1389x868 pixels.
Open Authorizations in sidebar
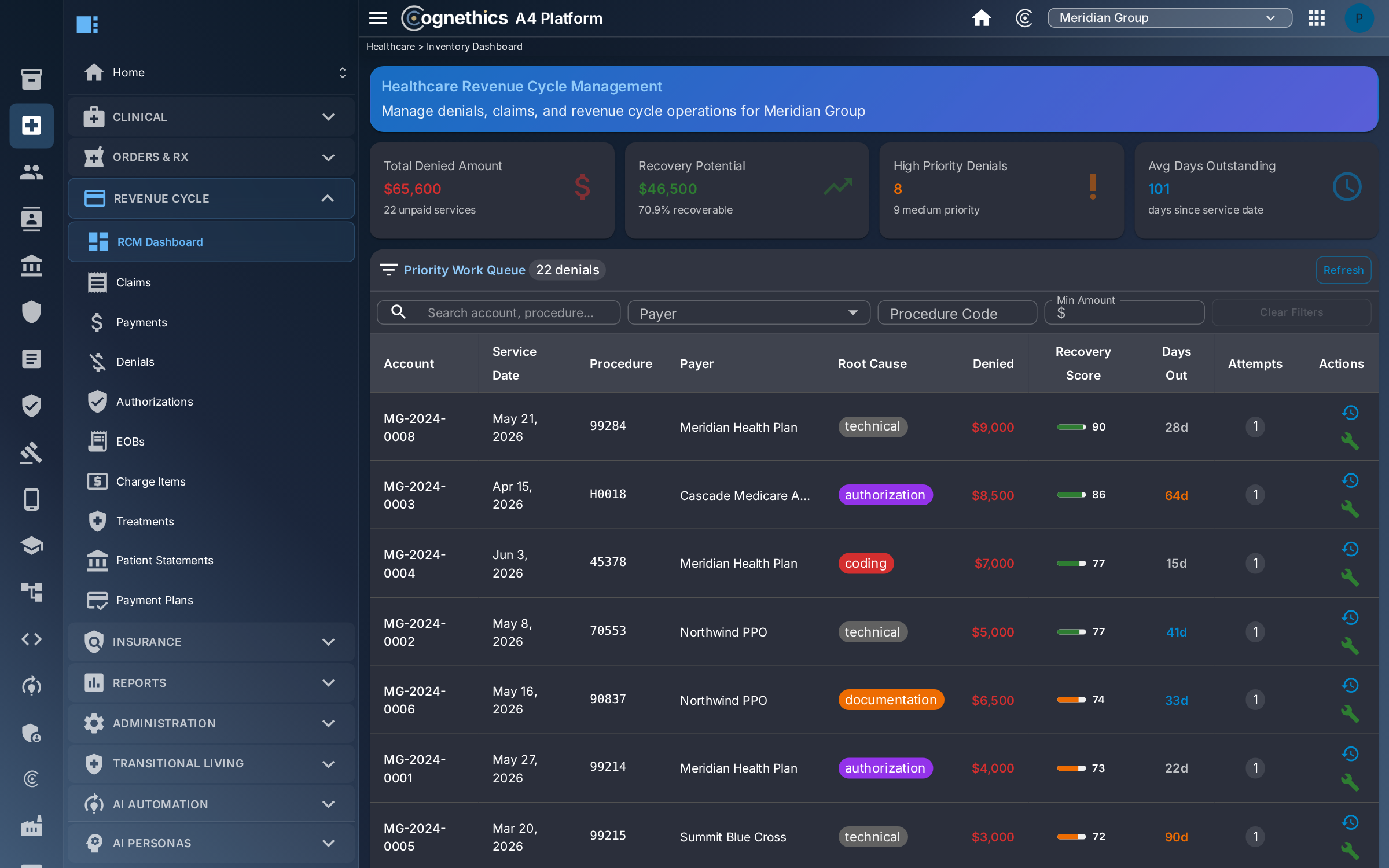(x=211, y=402)
